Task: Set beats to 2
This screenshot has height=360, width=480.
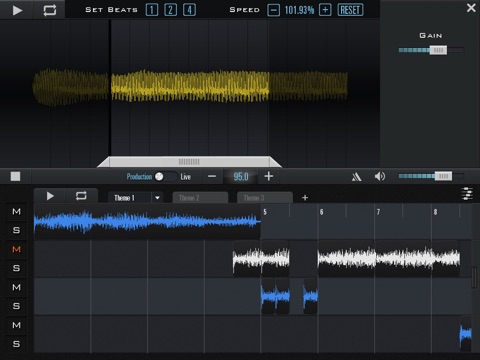Action: click(x=170, y=10)
